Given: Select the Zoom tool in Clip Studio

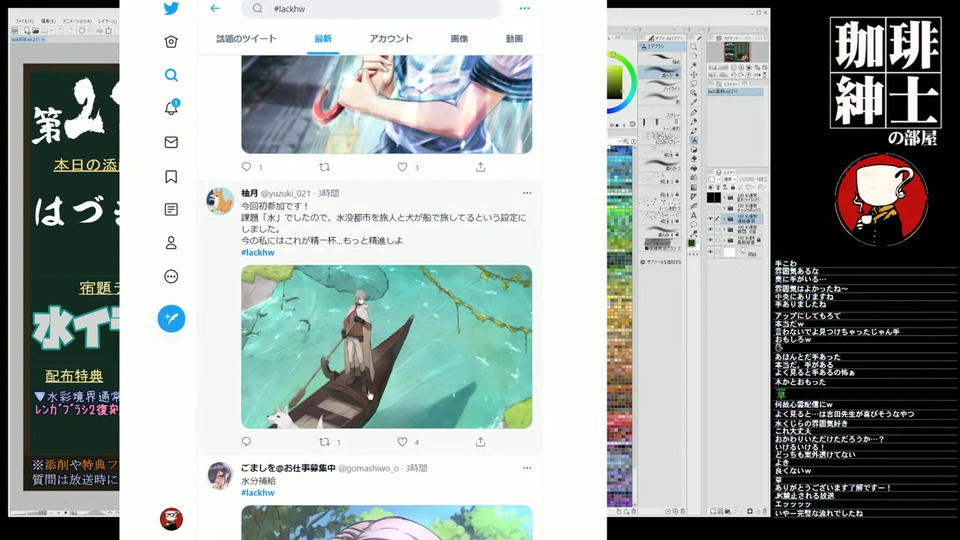Looking at the screenshot, I should pos(694,47).
